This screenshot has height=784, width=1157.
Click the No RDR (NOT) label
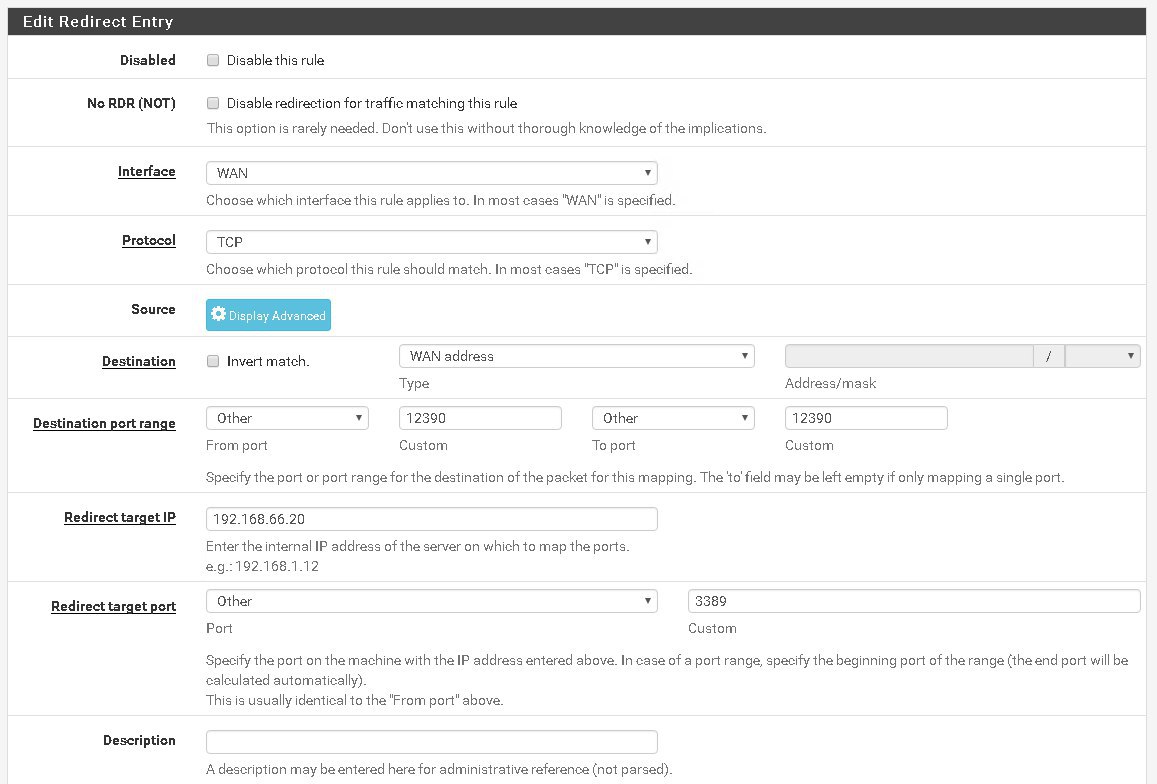pyautogui.click(x=131, y=103)
